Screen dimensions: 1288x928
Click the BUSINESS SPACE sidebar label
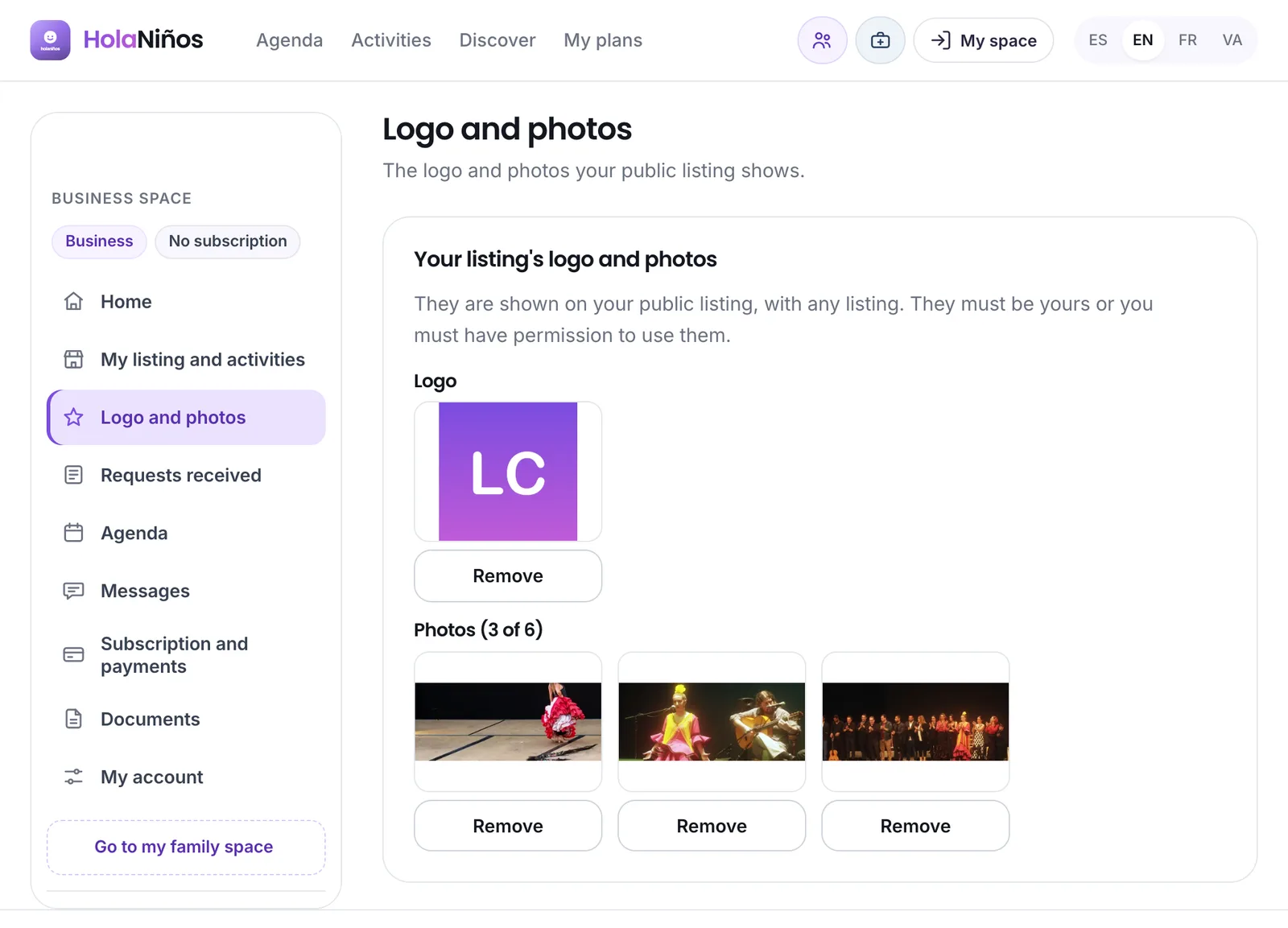pos(122,199)
